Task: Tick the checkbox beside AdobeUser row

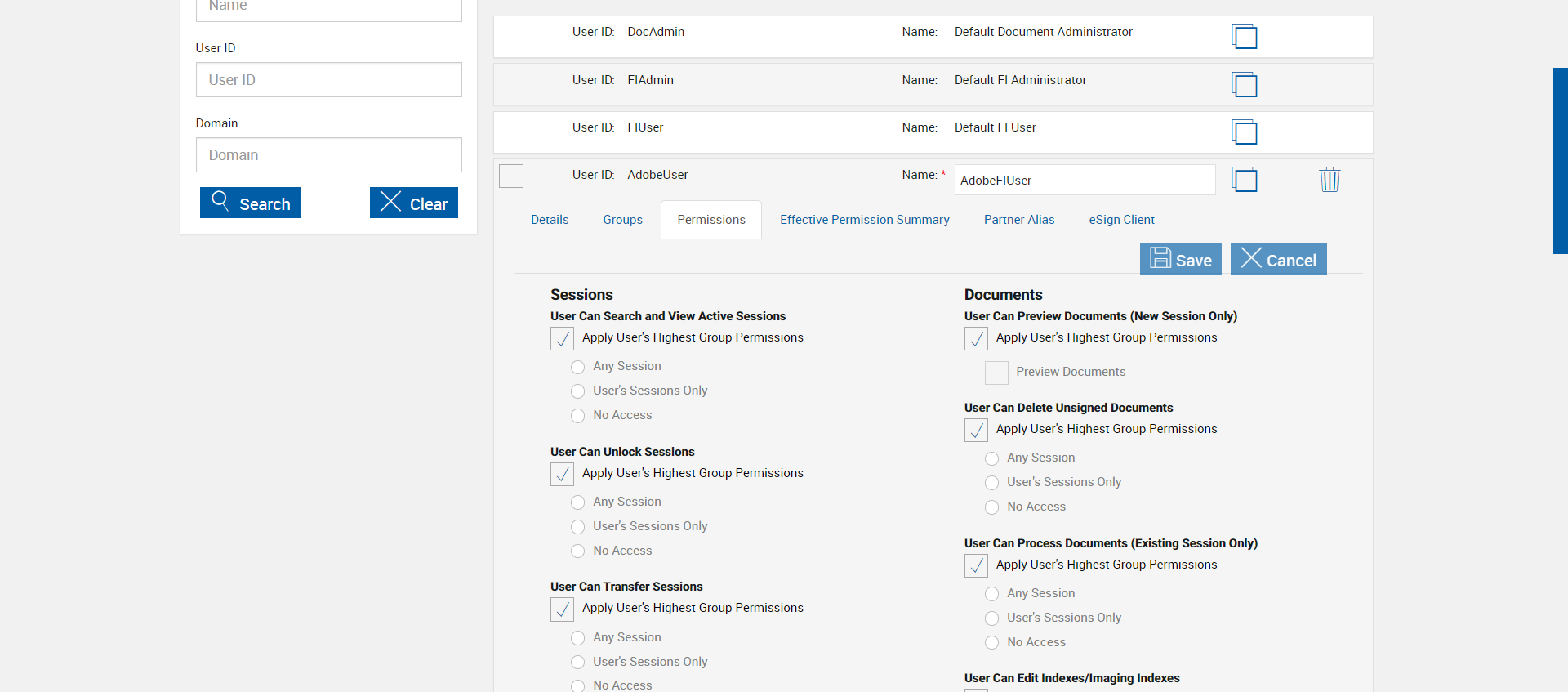Action: [511, 176]
